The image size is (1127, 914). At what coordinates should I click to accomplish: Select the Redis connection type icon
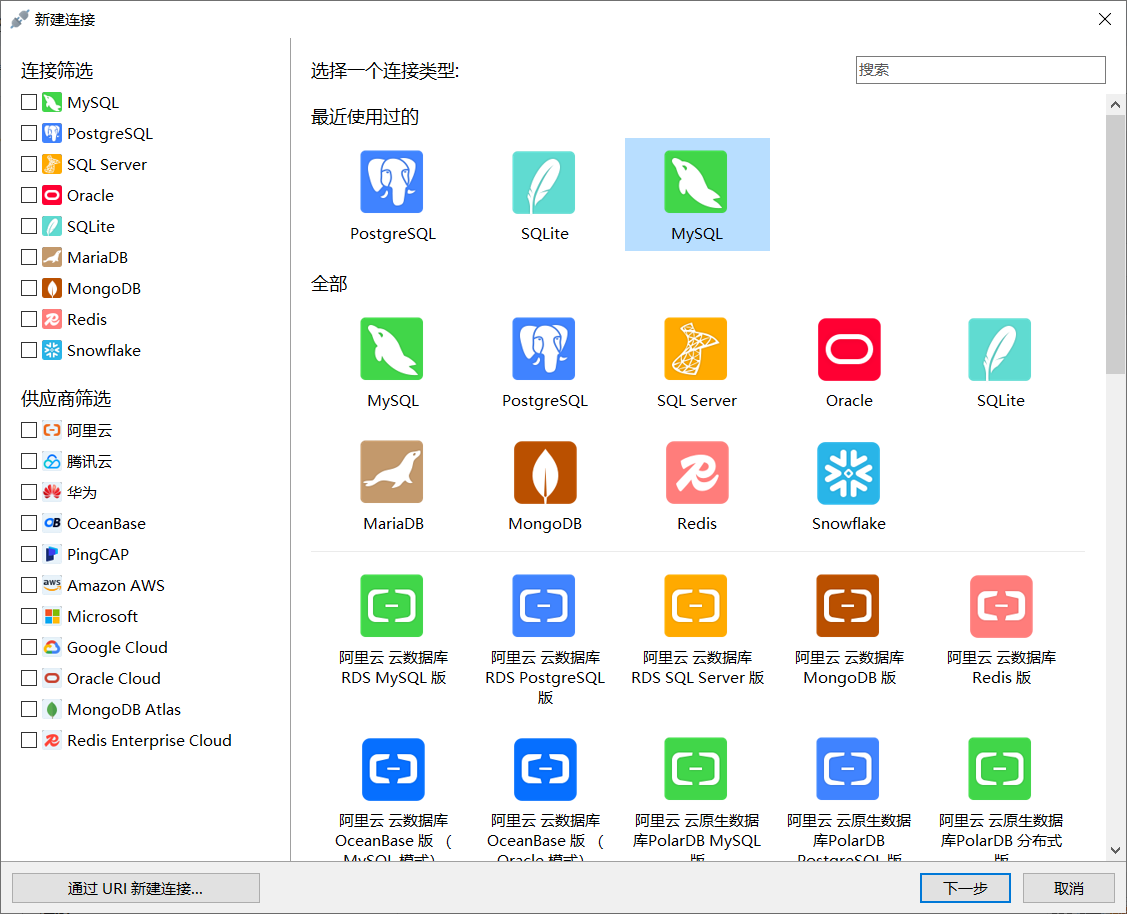click(x=696, y=472)
